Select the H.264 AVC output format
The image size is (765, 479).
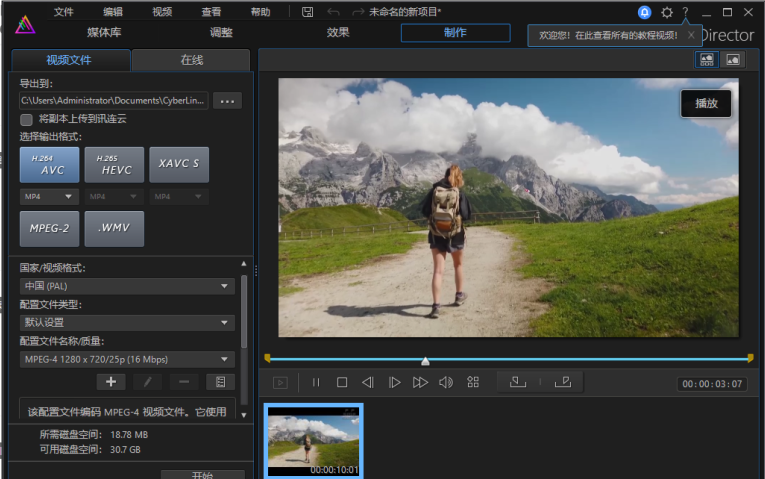[49, 165]
